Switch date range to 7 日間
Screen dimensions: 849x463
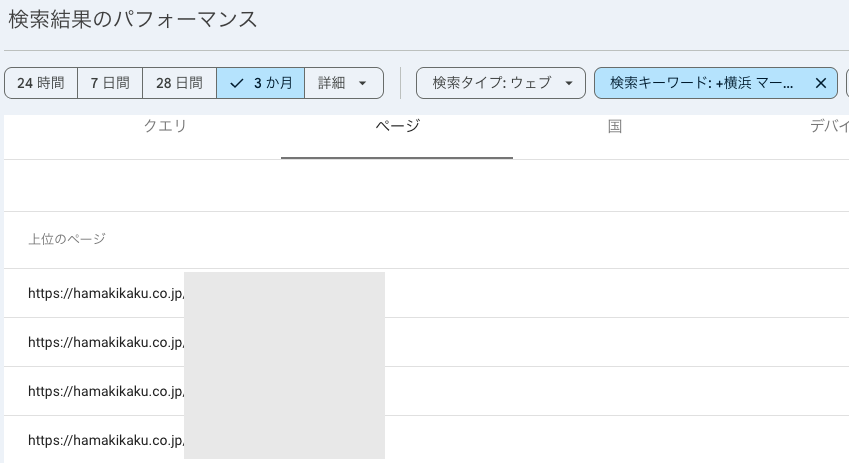110,83
